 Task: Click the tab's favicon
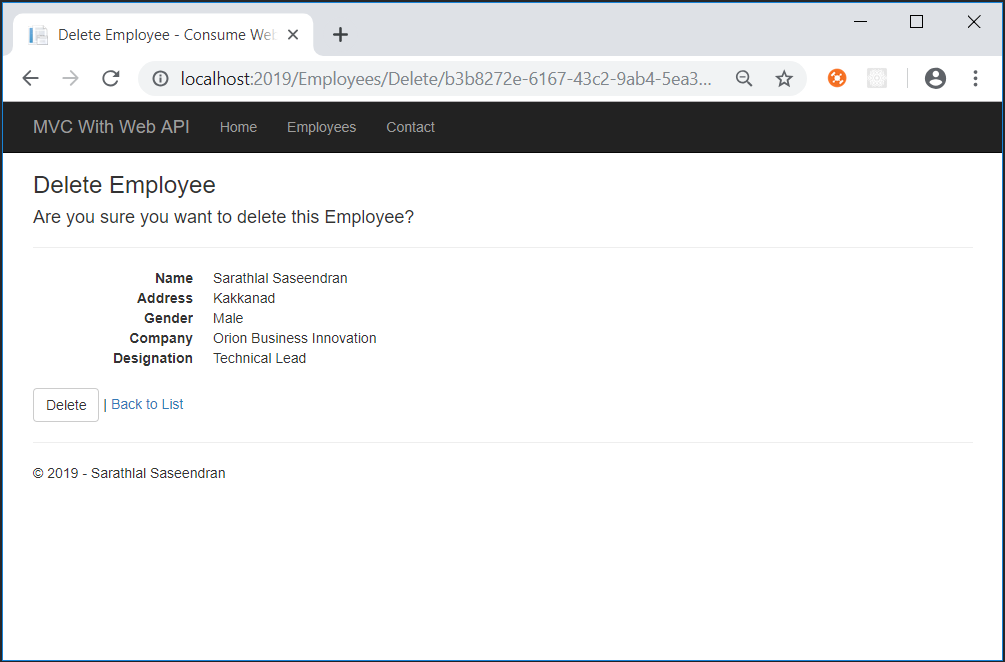[x=39, y=34]
